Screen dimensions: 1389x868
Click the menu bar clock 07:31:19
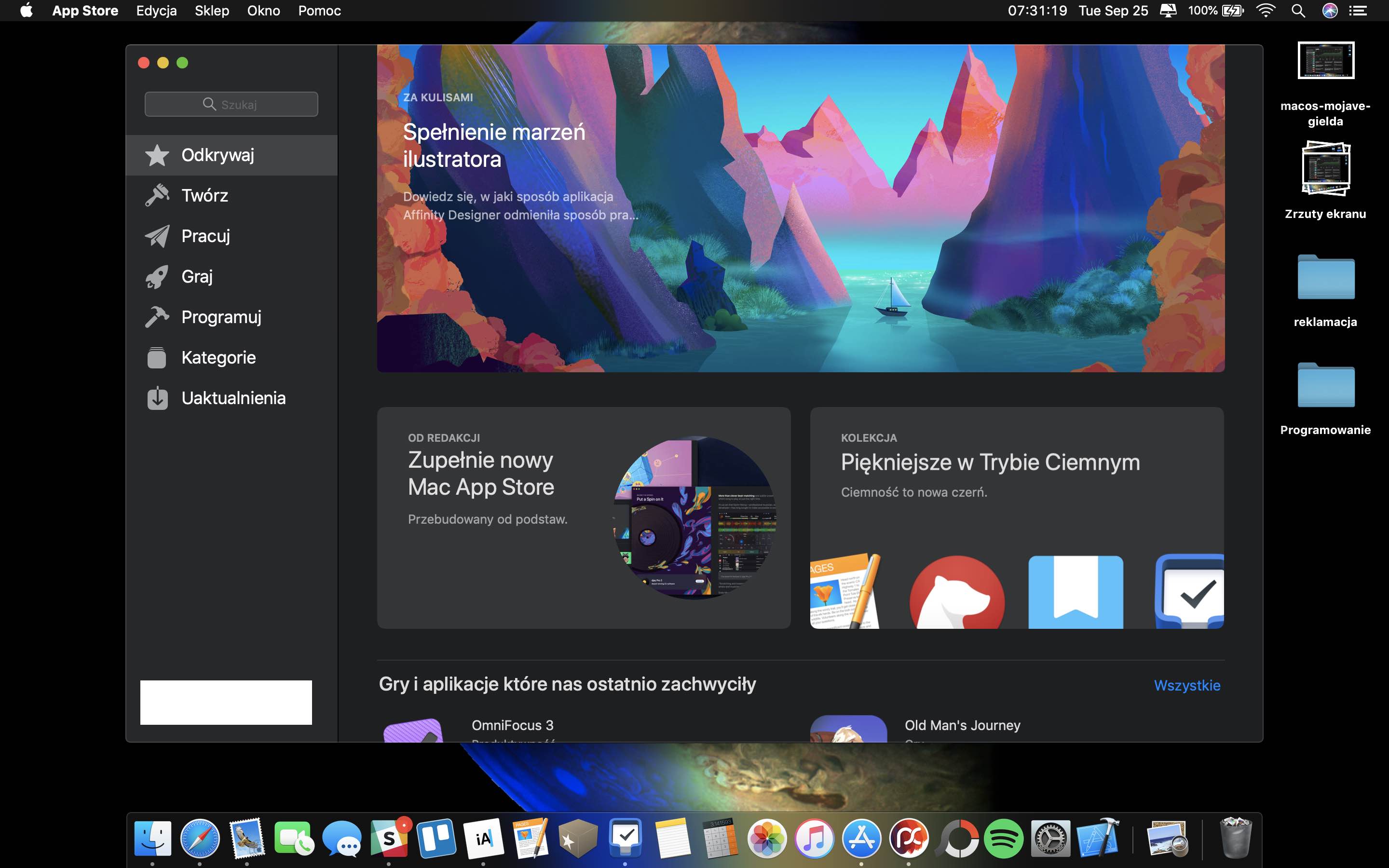(1037, 10)
